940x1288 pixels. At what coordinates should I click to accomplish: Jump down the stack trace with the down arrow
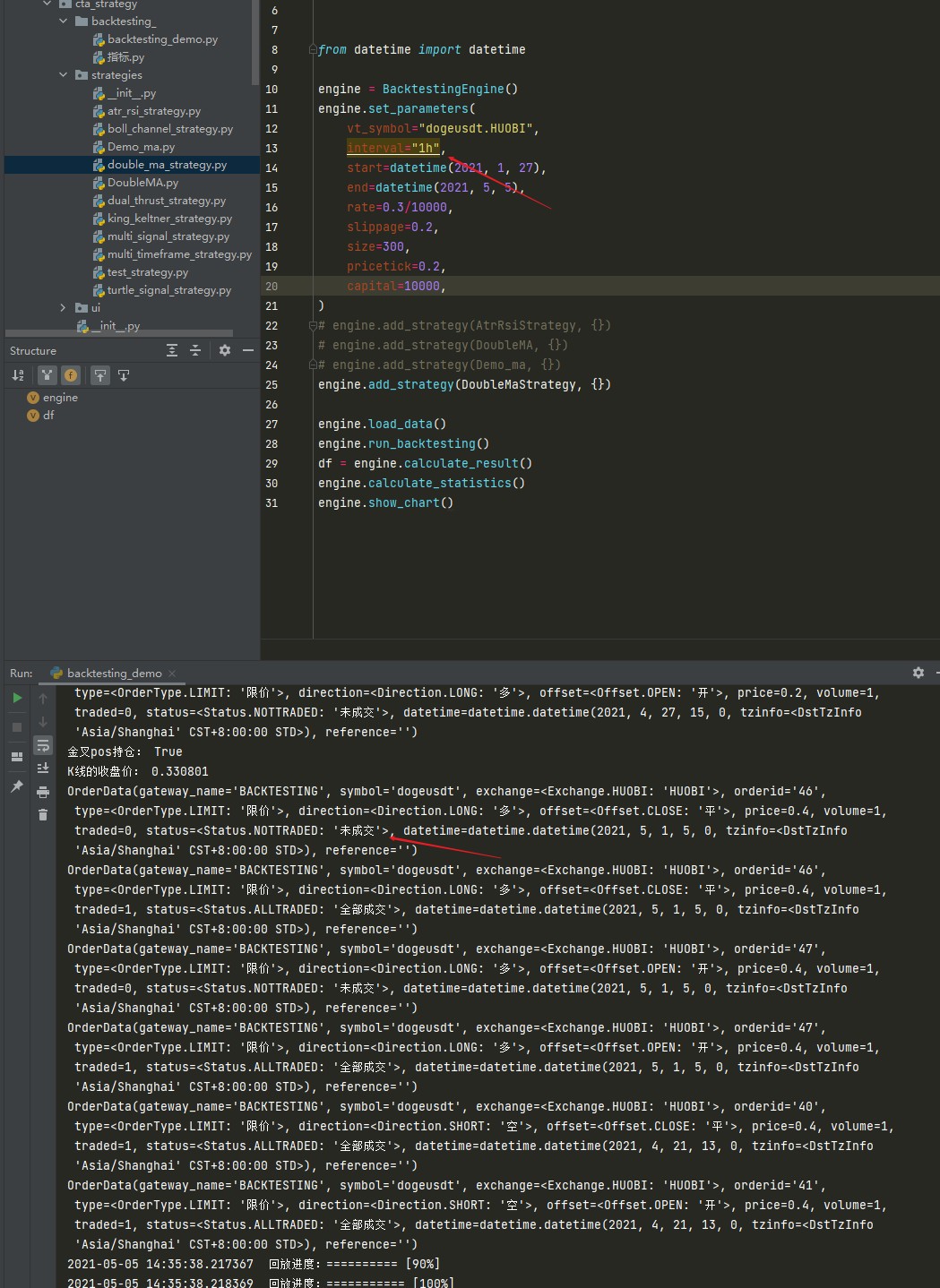[43, 721]
